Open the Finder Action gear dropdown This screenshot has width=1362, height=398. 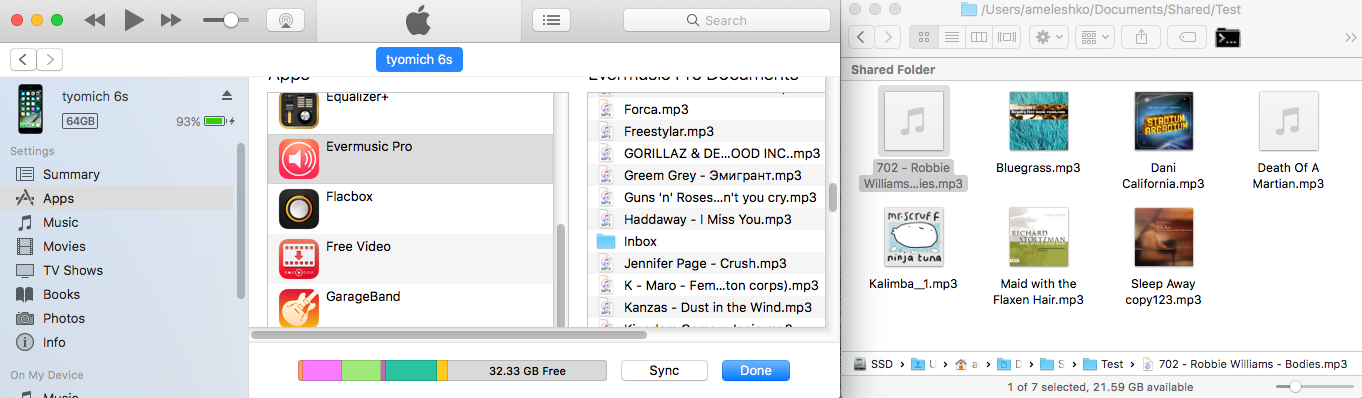pos(1048,37)
